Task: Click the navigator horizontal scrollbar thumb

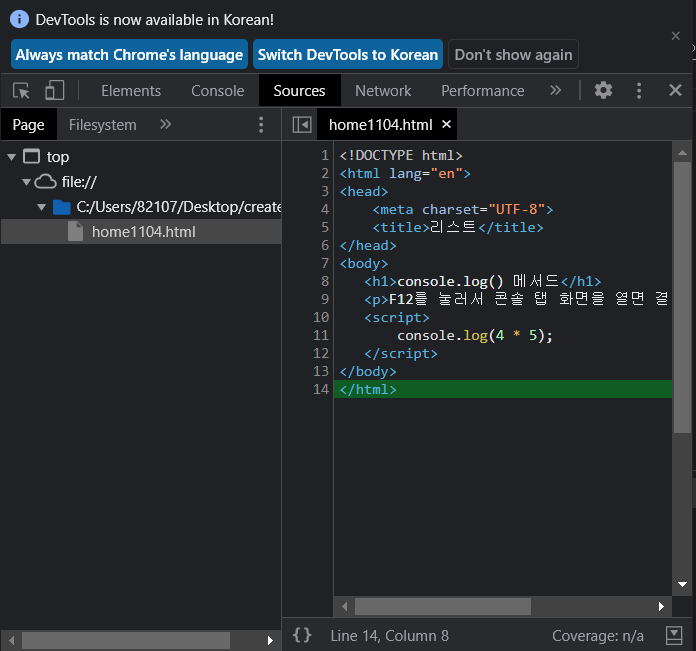Action: tap(126, 640)
